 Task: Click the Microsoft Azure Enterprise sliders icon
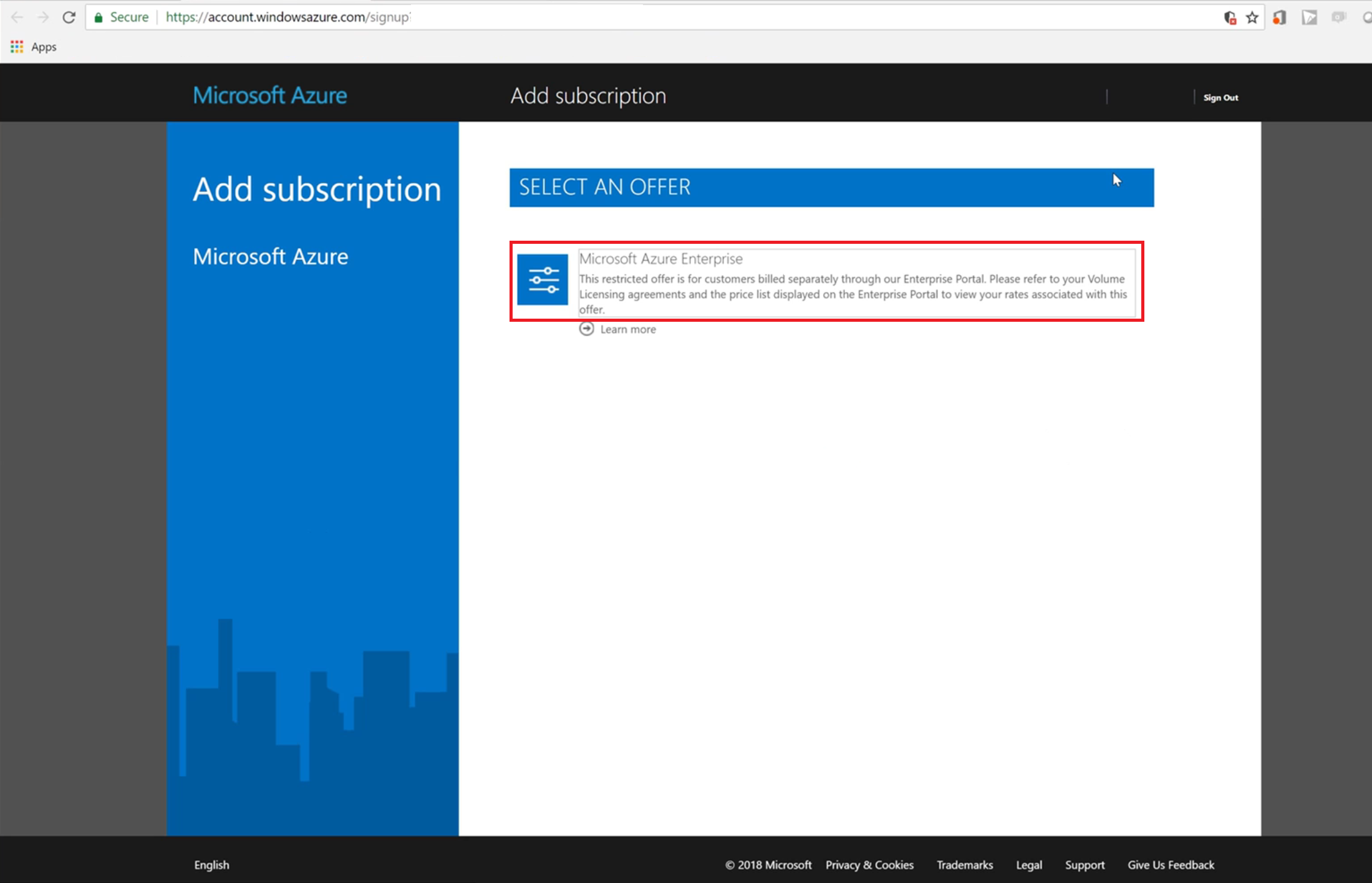point(542,279)
